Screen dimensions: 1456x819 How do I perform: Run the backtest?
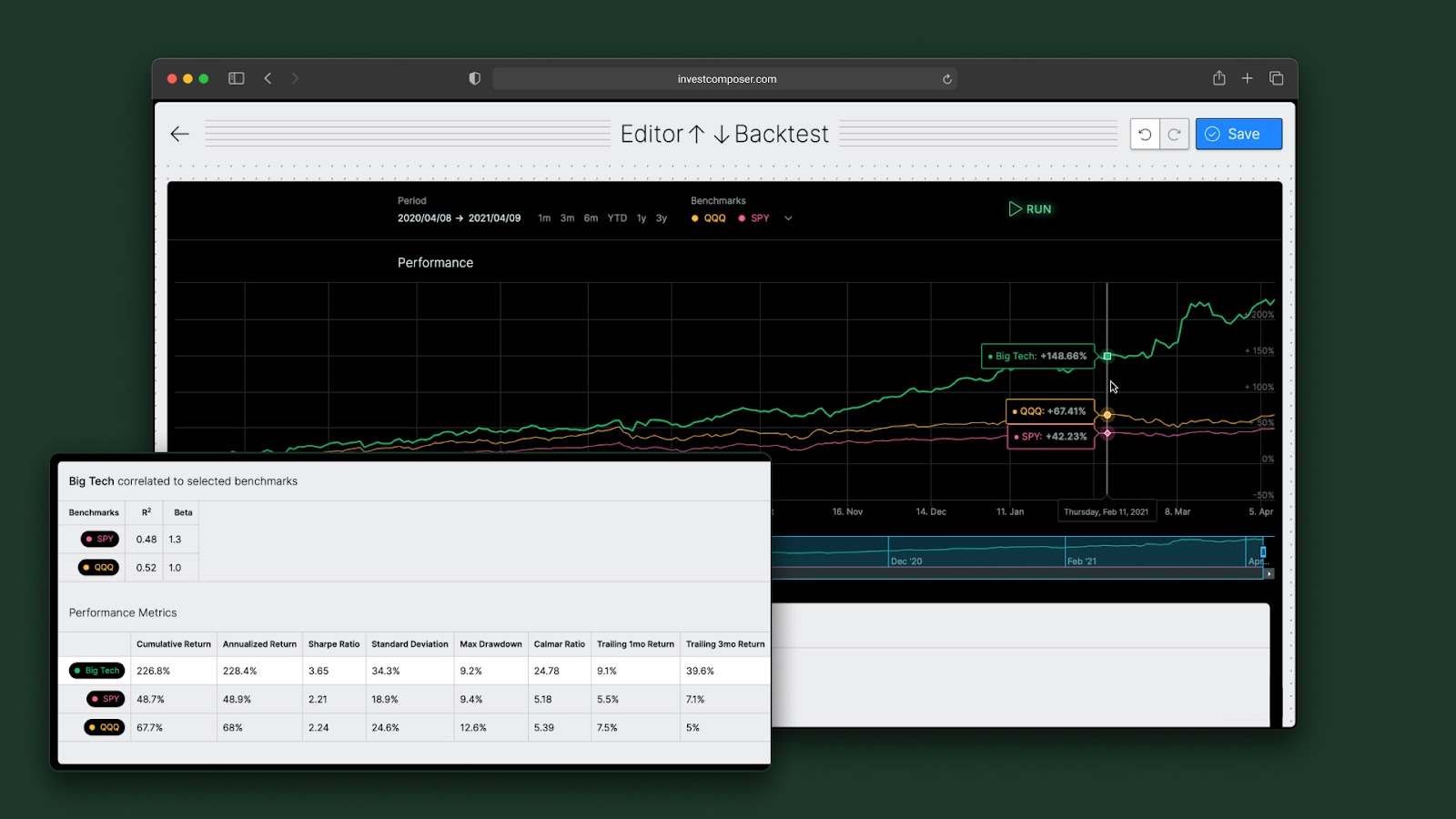click(1029, 209)
